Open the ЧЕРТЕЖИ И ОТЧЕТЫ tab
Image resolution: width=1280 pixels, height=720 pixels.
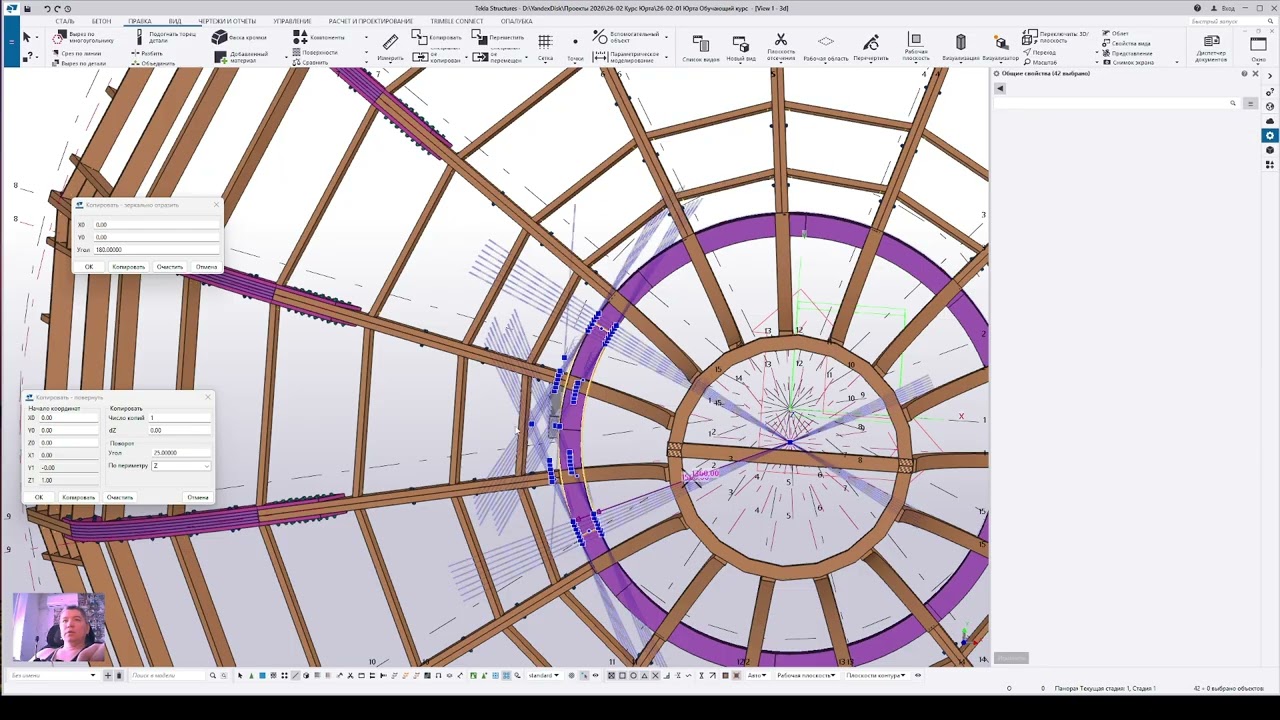tap(227, 21)
